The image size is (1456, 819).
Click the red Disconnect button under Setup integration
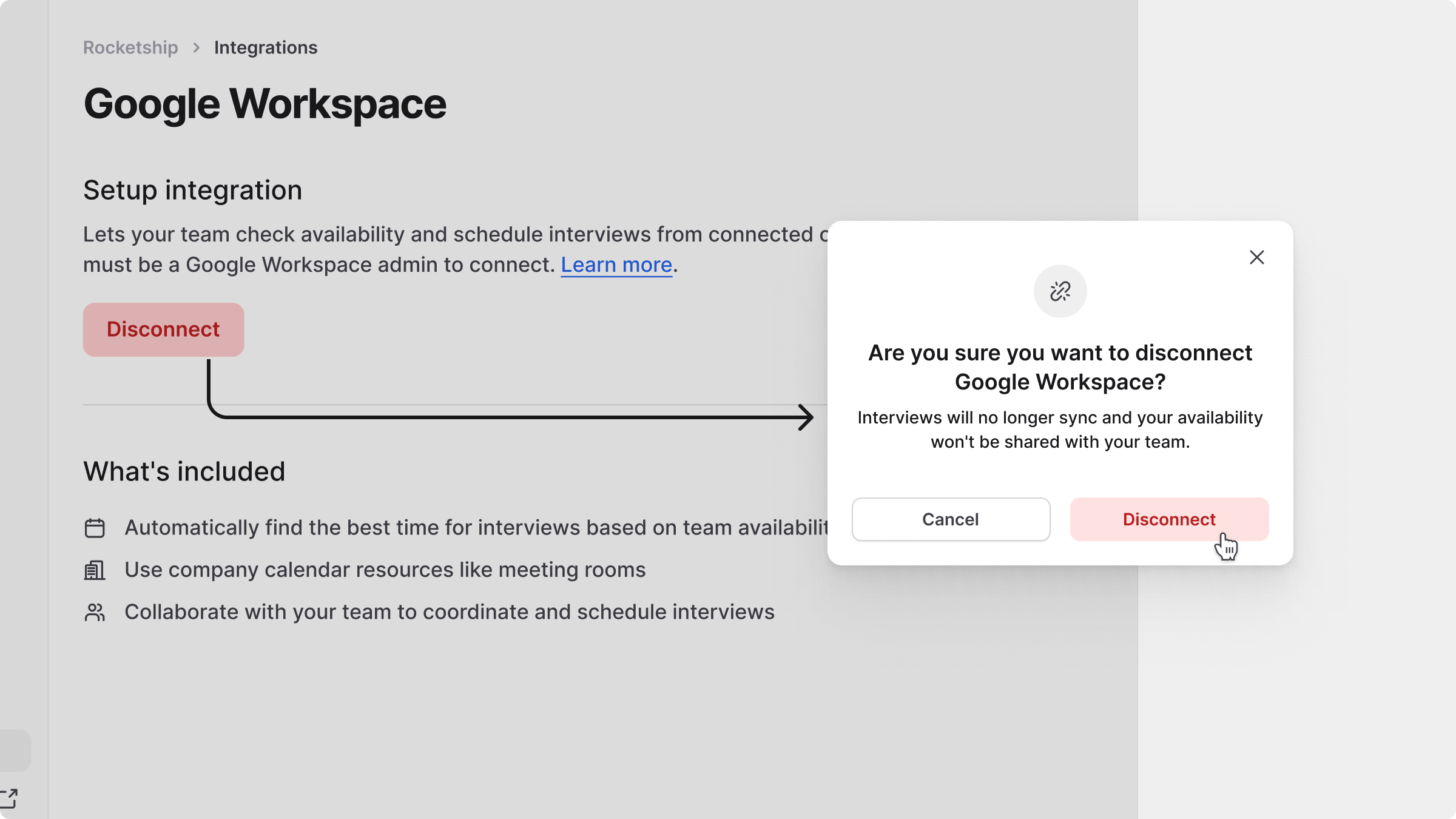click(163, 329)
